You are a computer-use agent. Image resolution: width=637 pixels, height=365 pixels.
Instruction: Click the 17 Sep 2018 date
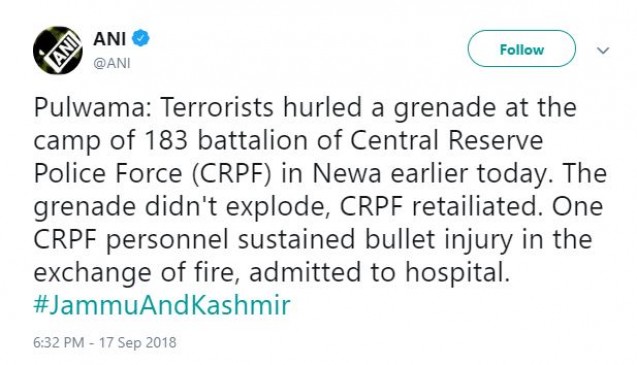click(x=138, y=343)
